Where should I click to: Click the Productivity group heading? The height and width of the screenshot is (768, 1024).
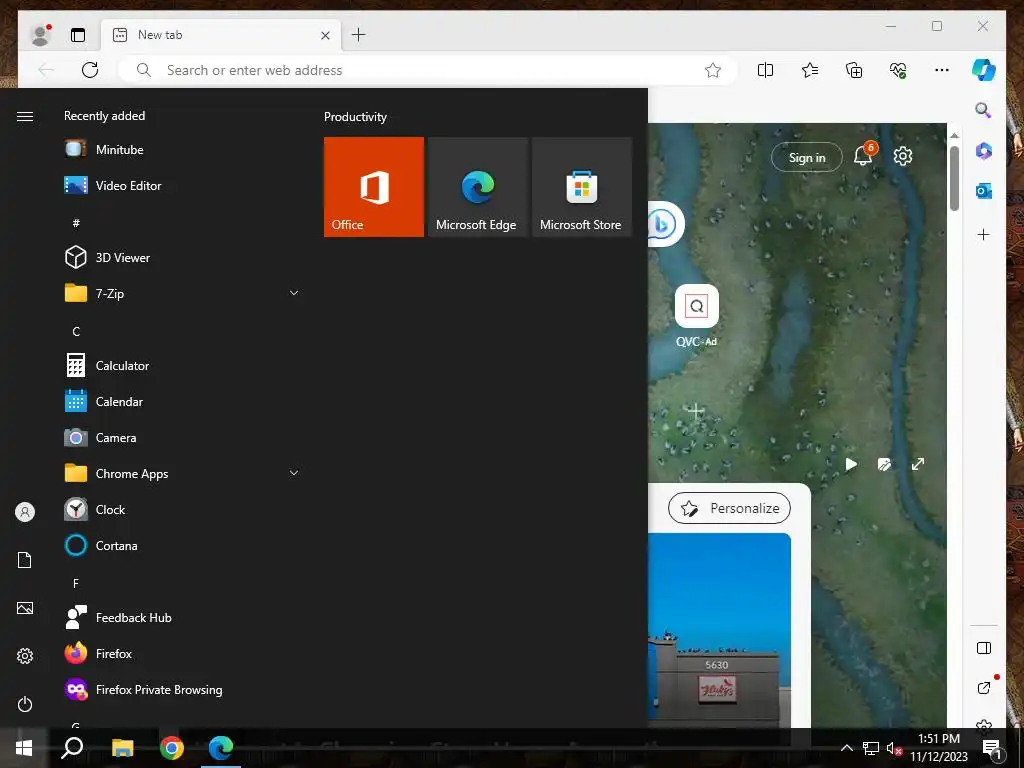[355, 117]
